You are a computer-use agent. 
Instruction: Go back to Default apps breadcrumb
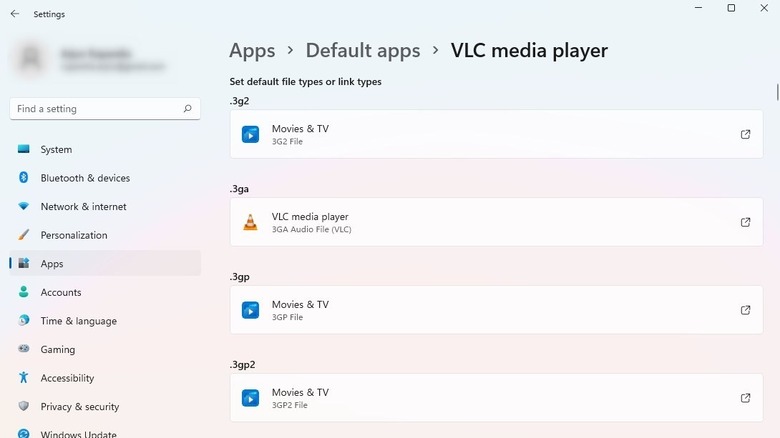click(x=363, y=50)
